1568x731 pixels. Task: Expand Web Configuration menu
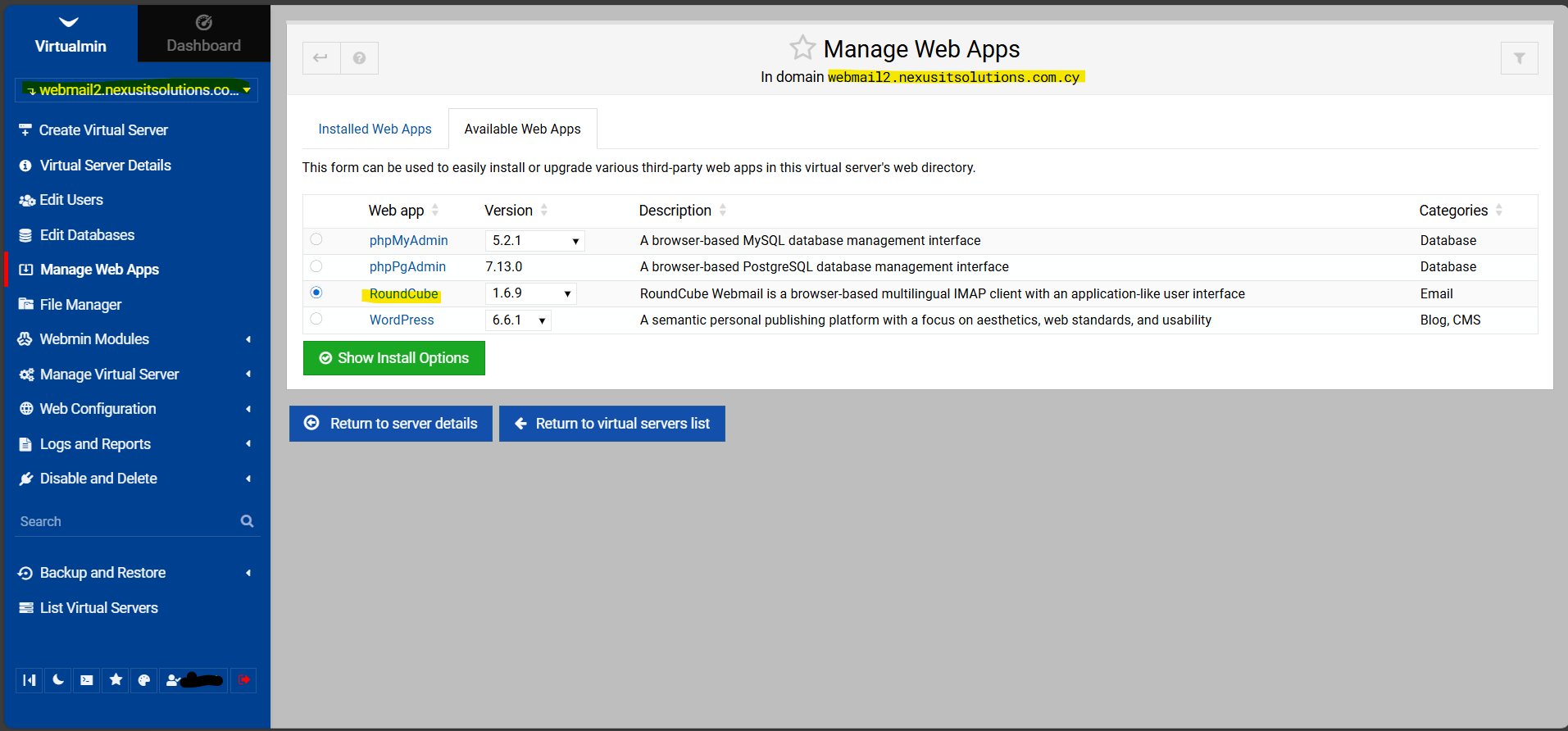point(136,409)
